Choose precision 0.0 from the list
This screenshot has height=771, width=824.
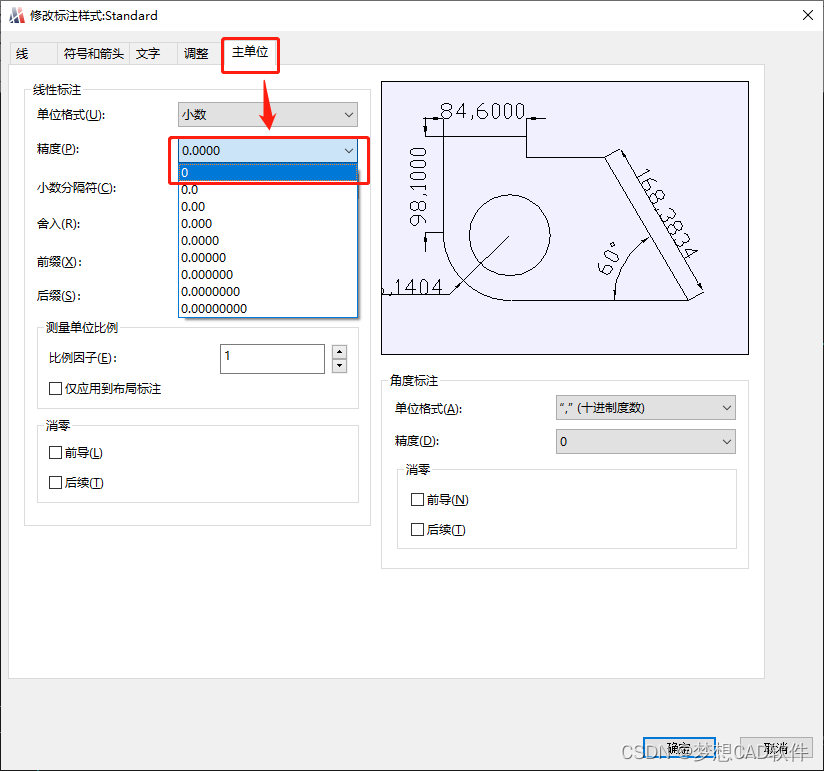pos(267,190)
